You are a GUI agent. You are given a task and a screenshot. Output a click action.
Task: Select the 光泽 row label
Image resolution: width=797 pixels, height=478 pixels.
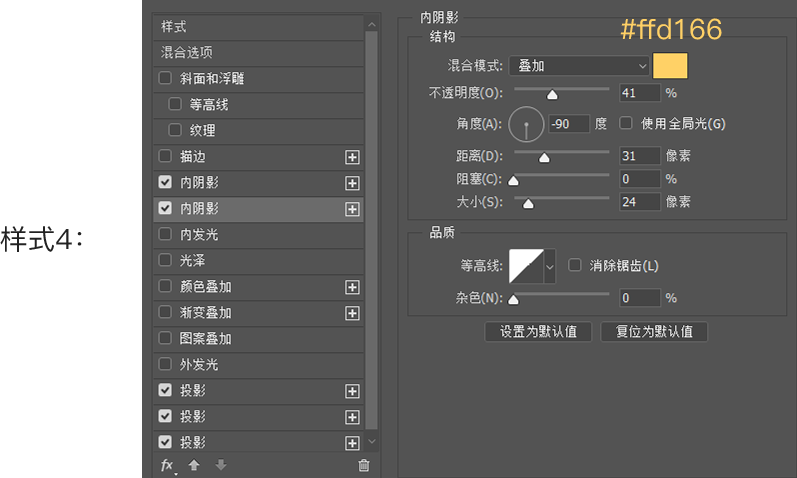tap(192, 260)
